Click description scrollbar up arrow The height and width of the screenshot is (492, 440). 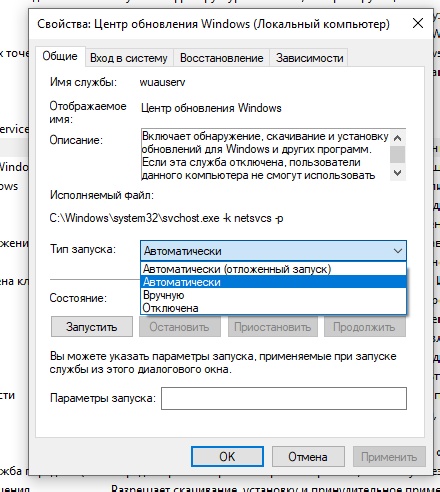point(397,137)
